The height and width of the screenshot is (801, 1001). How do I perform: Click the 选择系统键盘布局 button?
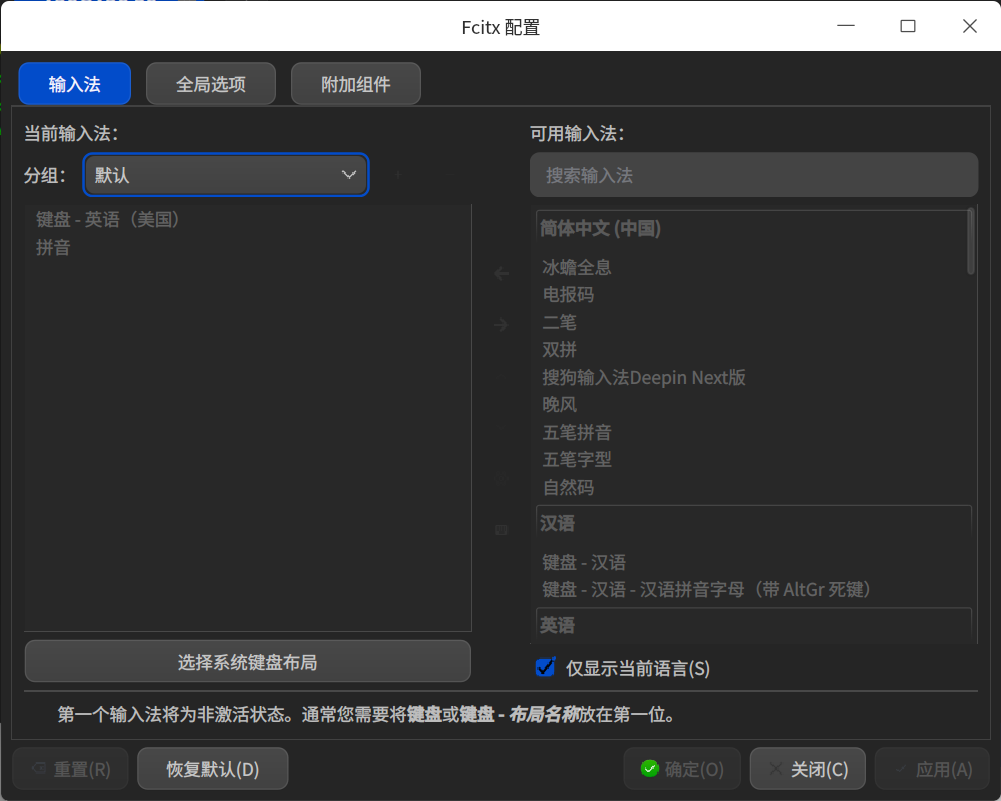click(x=248, y=662)
